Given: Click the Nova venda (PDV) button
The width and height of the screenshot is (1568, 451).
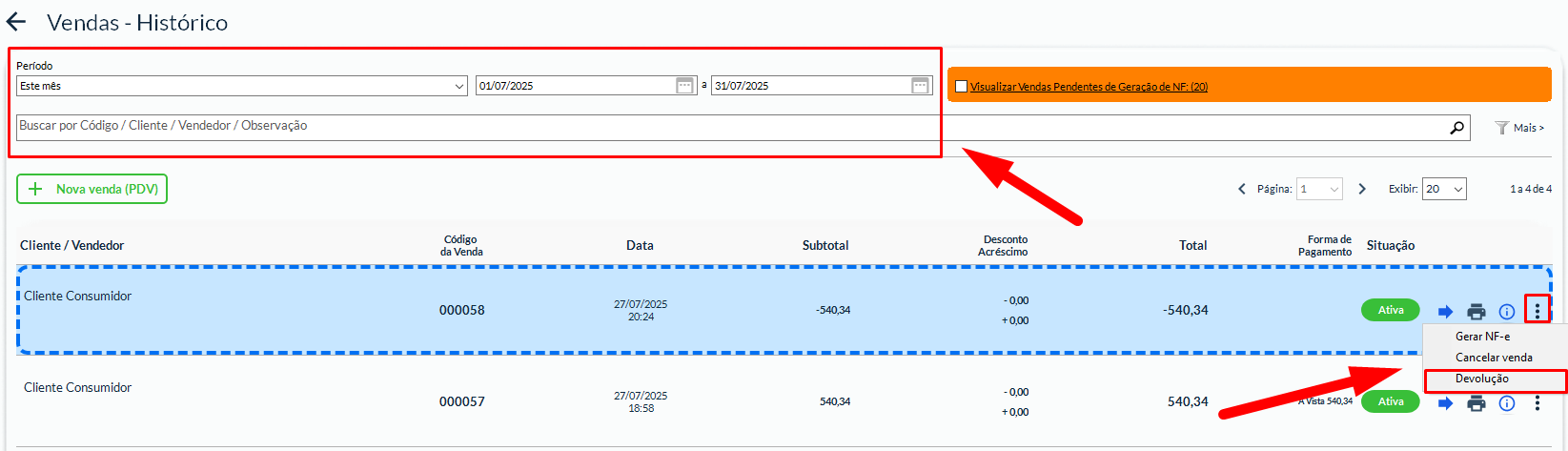Looking at the screenshot, I should coord(92,189).
